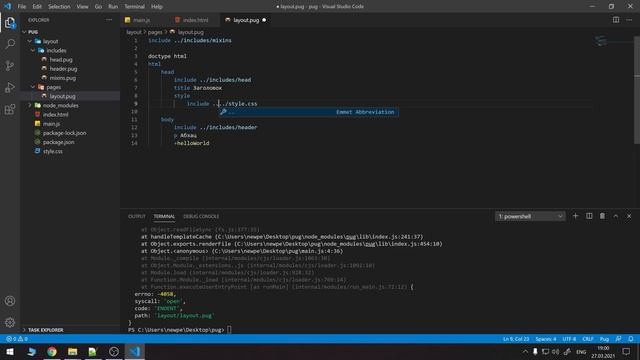Switch to the main.js editor tab

pos(141,20)
